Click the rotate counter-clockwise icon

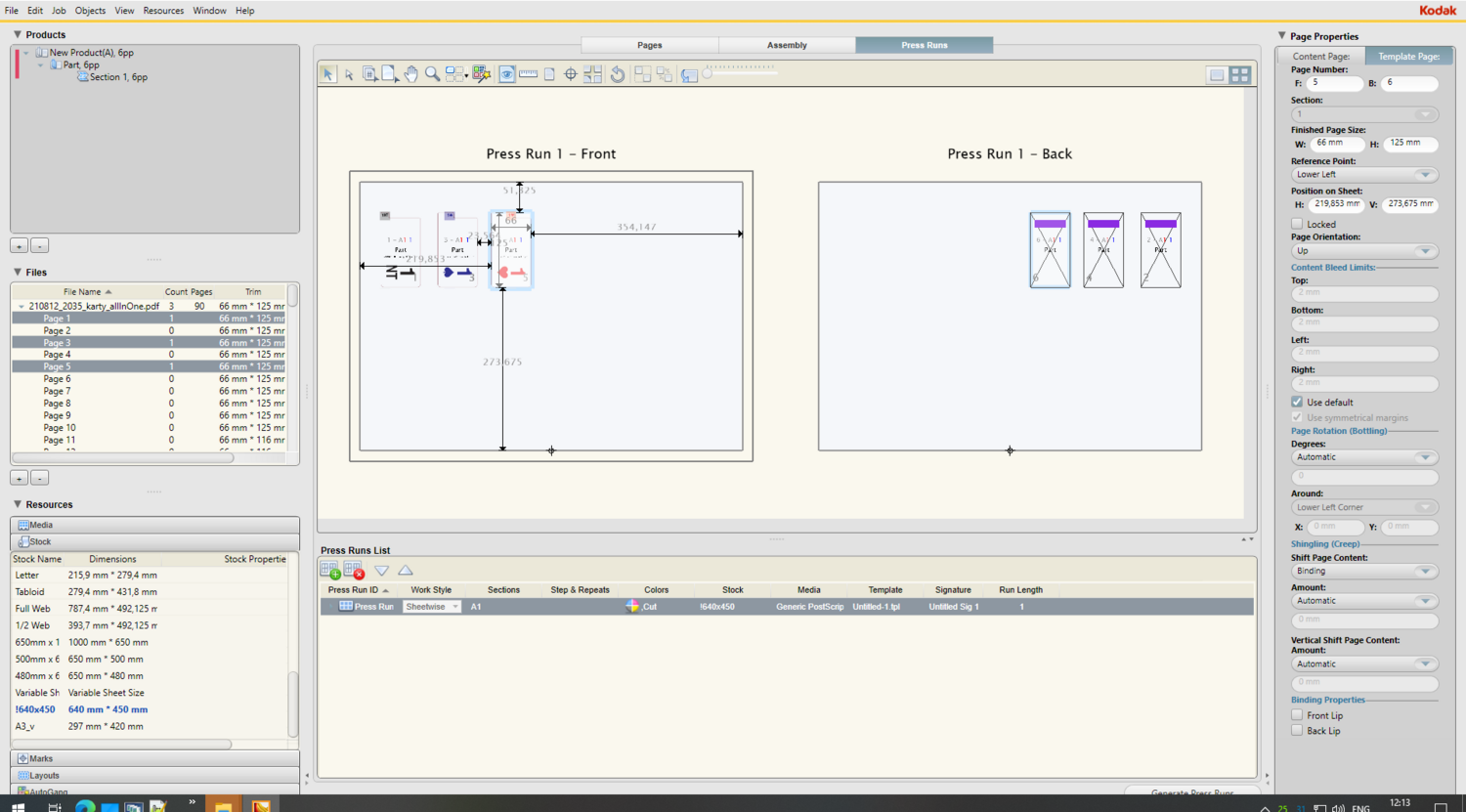(x=618, y=74)
